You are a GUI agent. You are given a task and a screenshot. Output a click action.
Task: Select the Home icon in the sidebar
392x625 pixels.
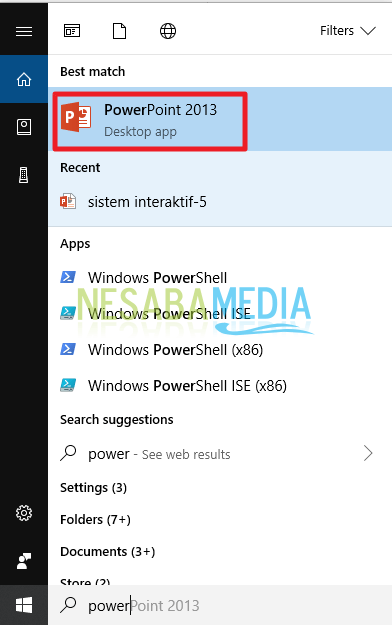(24, 79)
